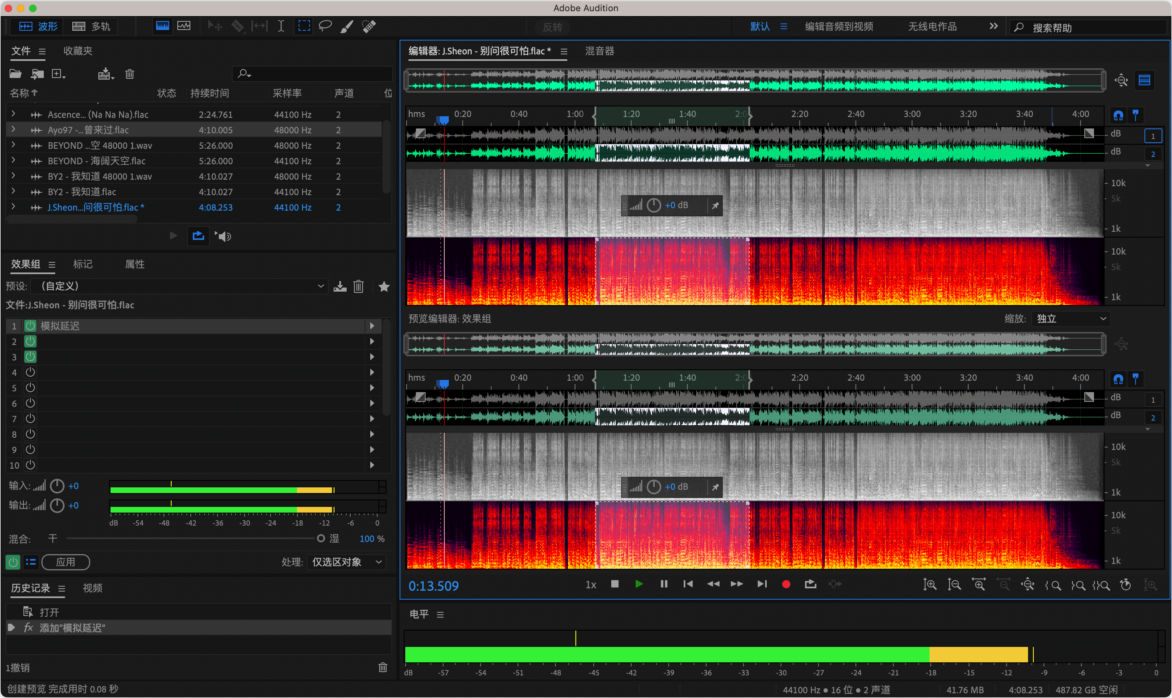Toggle auto-play in Files panel
The height and width of the screenshot is (698, 1172).
point(223,236)
